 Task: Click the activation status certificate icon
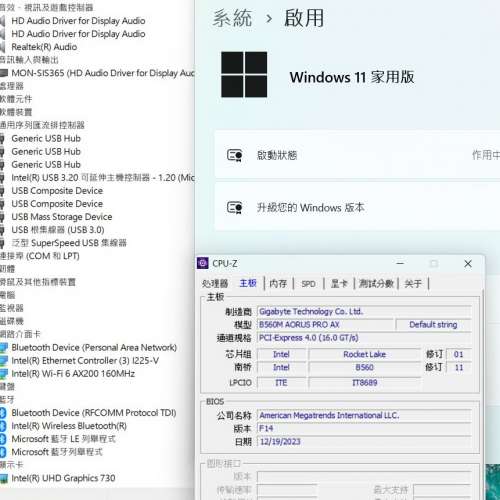click(x=234, y=155)
